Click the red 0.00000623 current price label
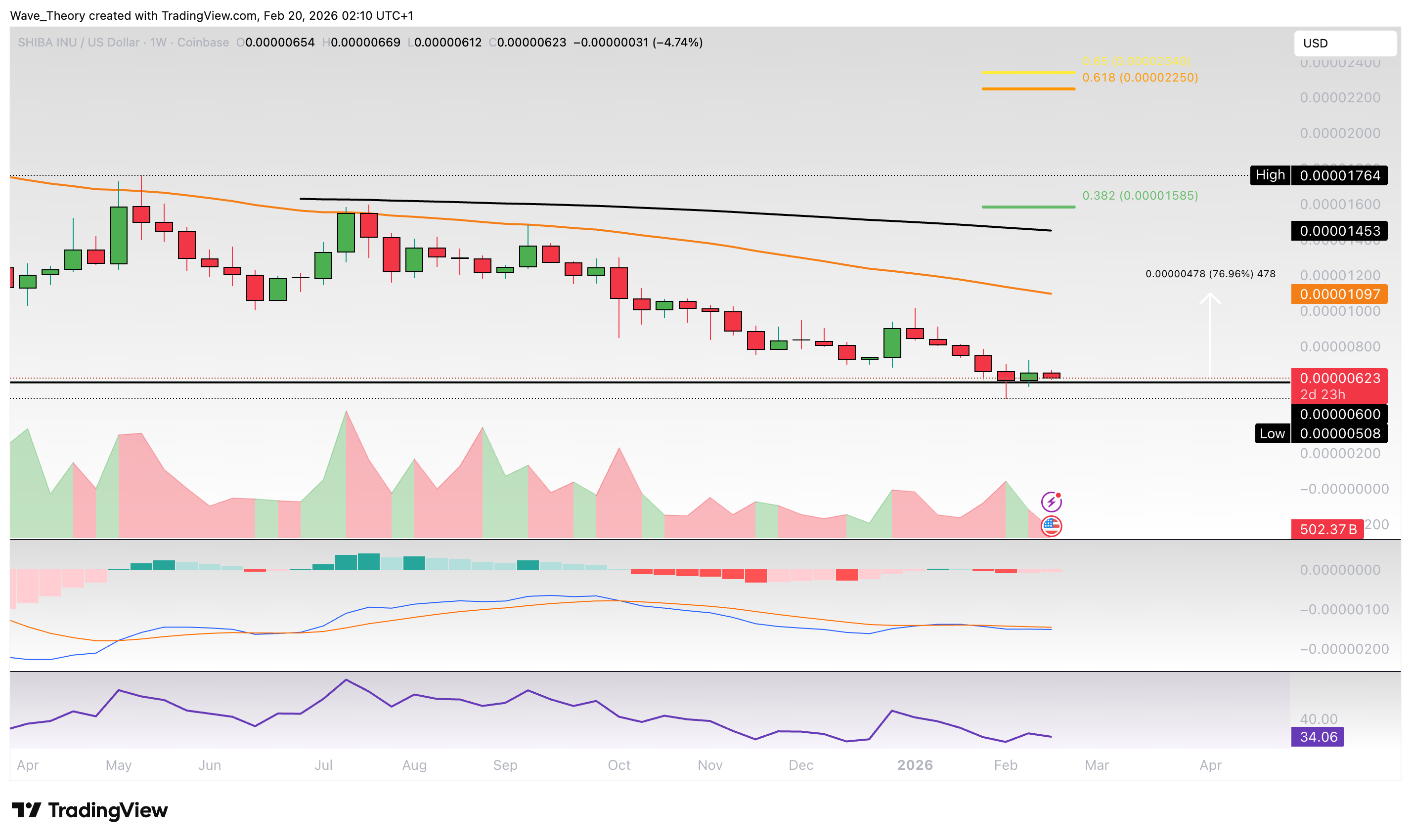This screenshot has width=1411, height=840. coord(1339,378)
